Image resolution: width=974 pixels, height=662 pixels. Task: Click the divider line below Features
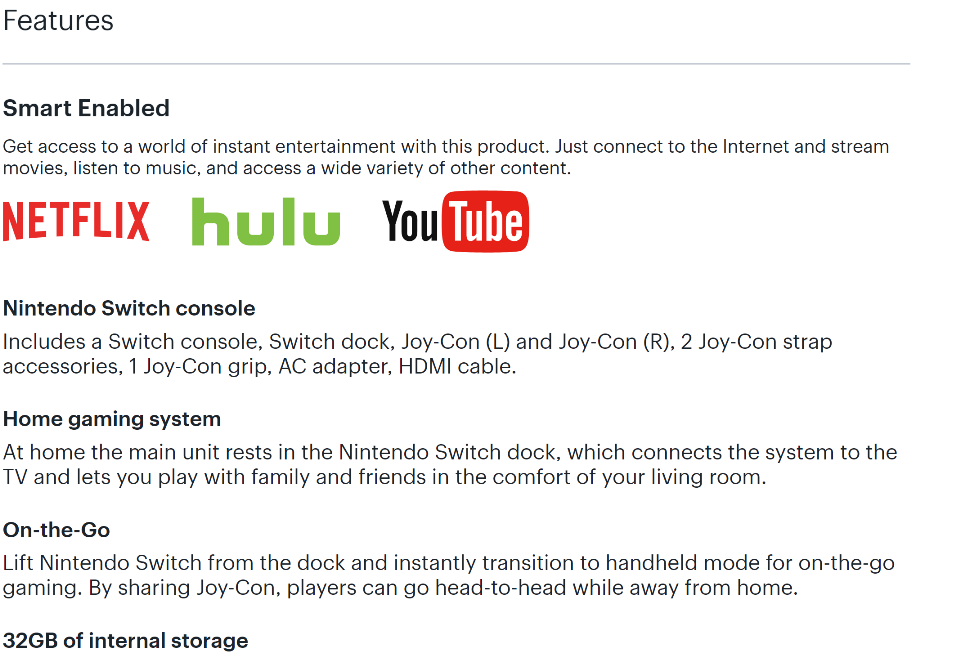click(456, 64)
